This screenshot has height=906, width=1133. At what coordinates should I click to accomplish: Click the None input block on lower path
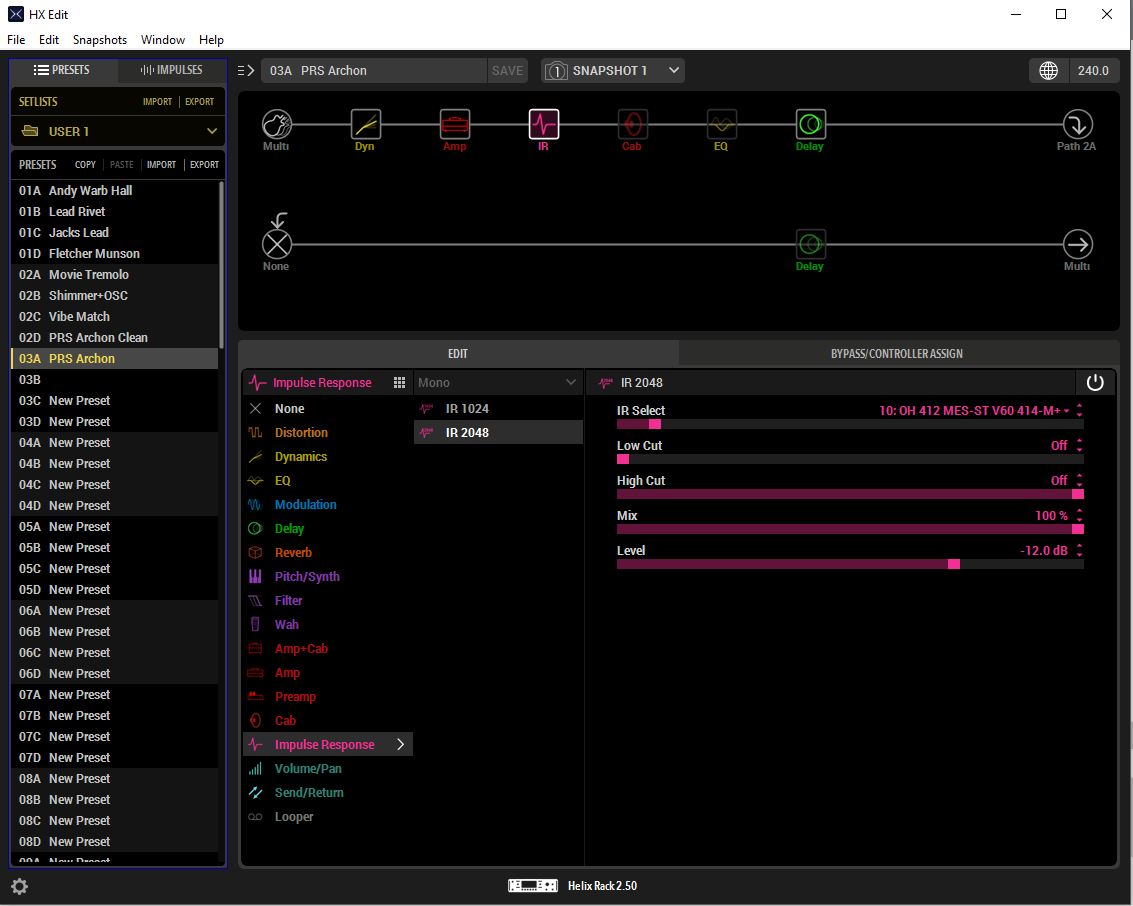[x=277, y=244]
